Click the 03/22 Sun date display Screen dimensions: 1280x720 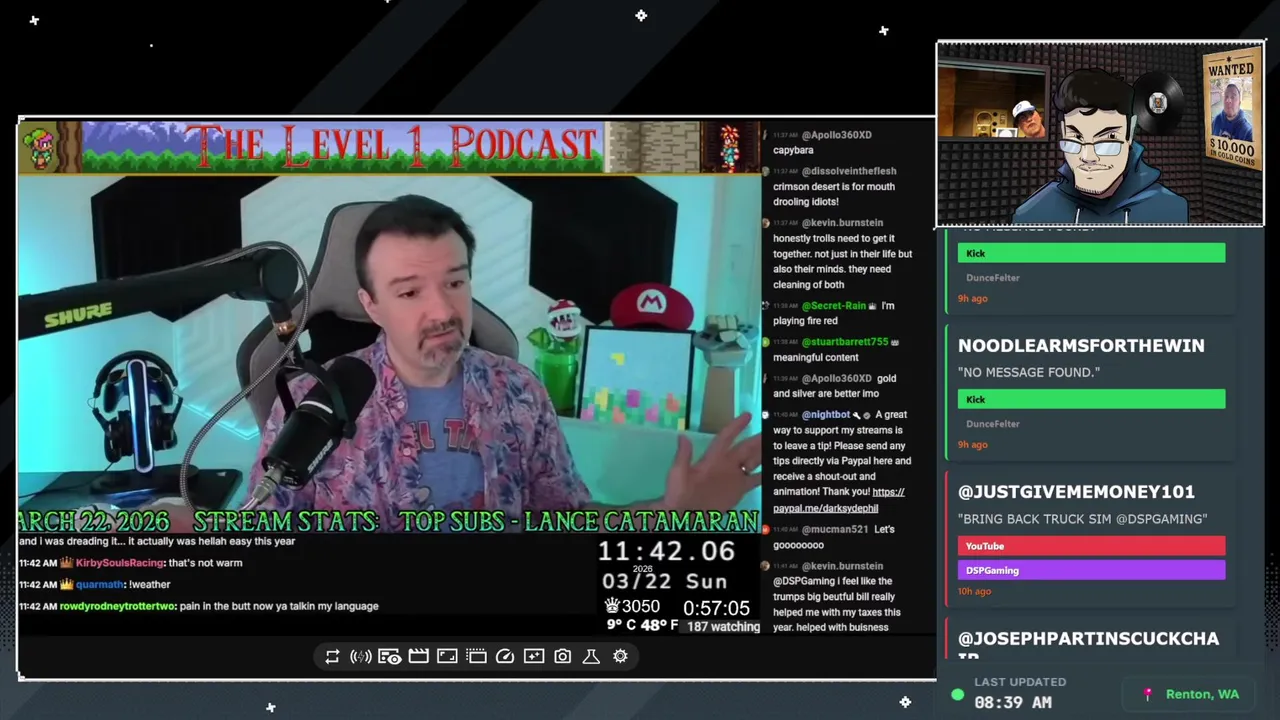664,581
